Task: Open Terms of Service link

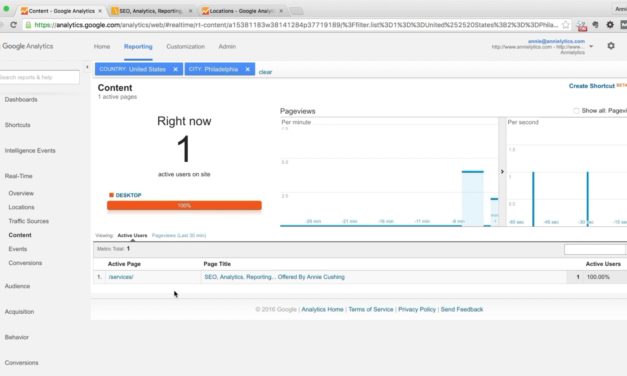Action: pos(371,309)
